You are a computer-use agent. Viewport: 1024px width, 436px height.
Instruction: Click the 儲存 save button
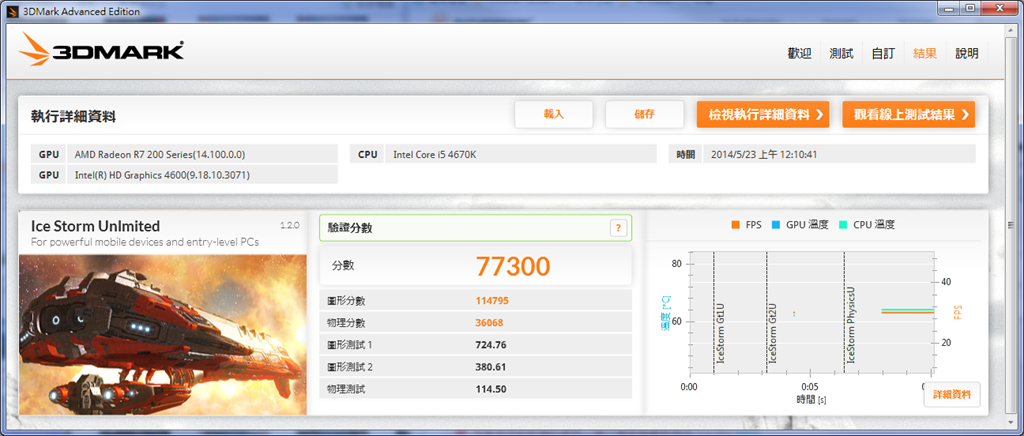tap(645, 114)
